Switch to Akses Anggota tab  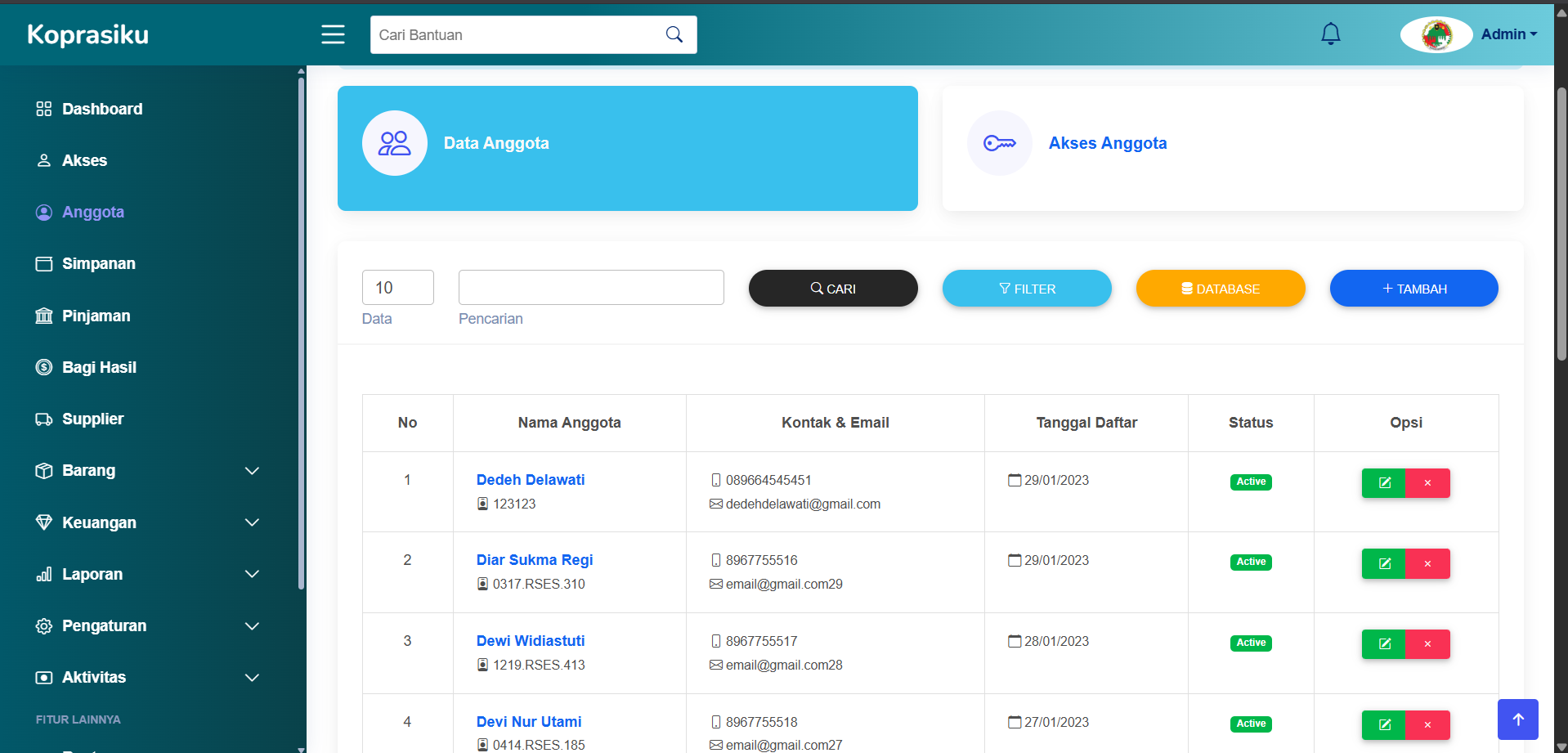pyautogui.click(x=1107, y=143)
